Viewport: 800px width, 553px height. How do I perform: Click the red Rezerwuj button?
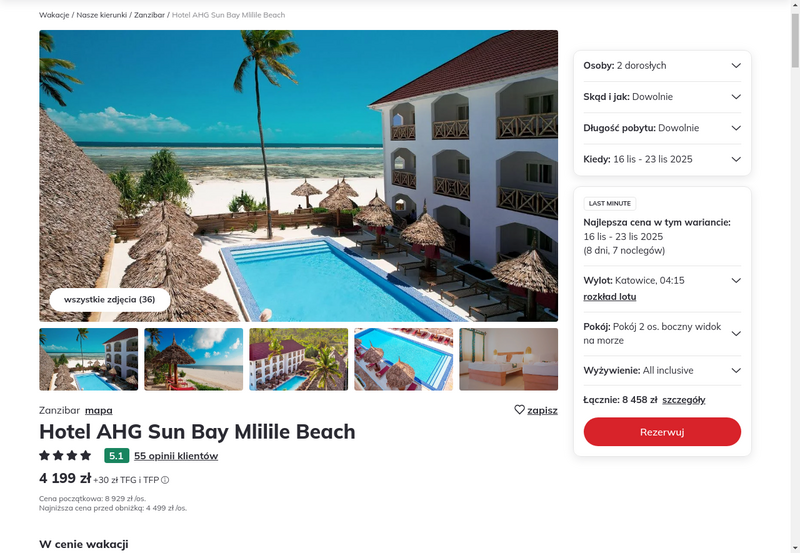point(662,432)
